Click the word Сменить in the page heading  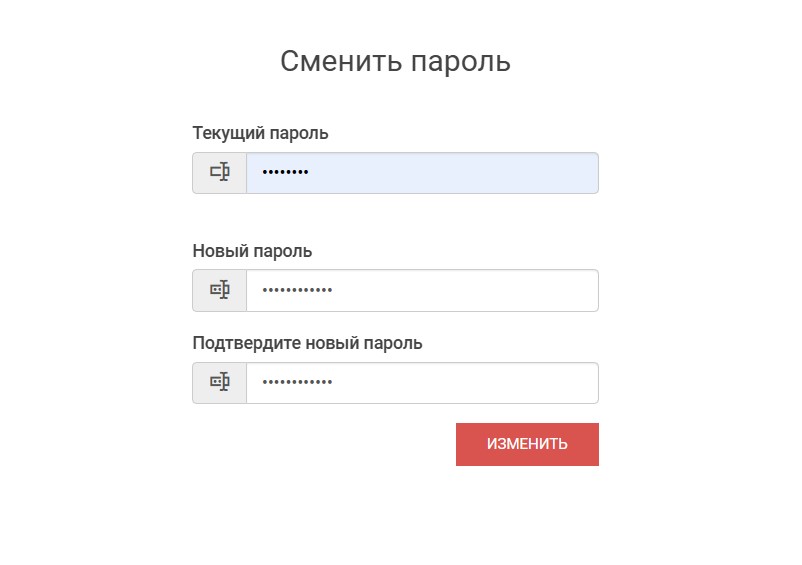(x=341, y=62)
